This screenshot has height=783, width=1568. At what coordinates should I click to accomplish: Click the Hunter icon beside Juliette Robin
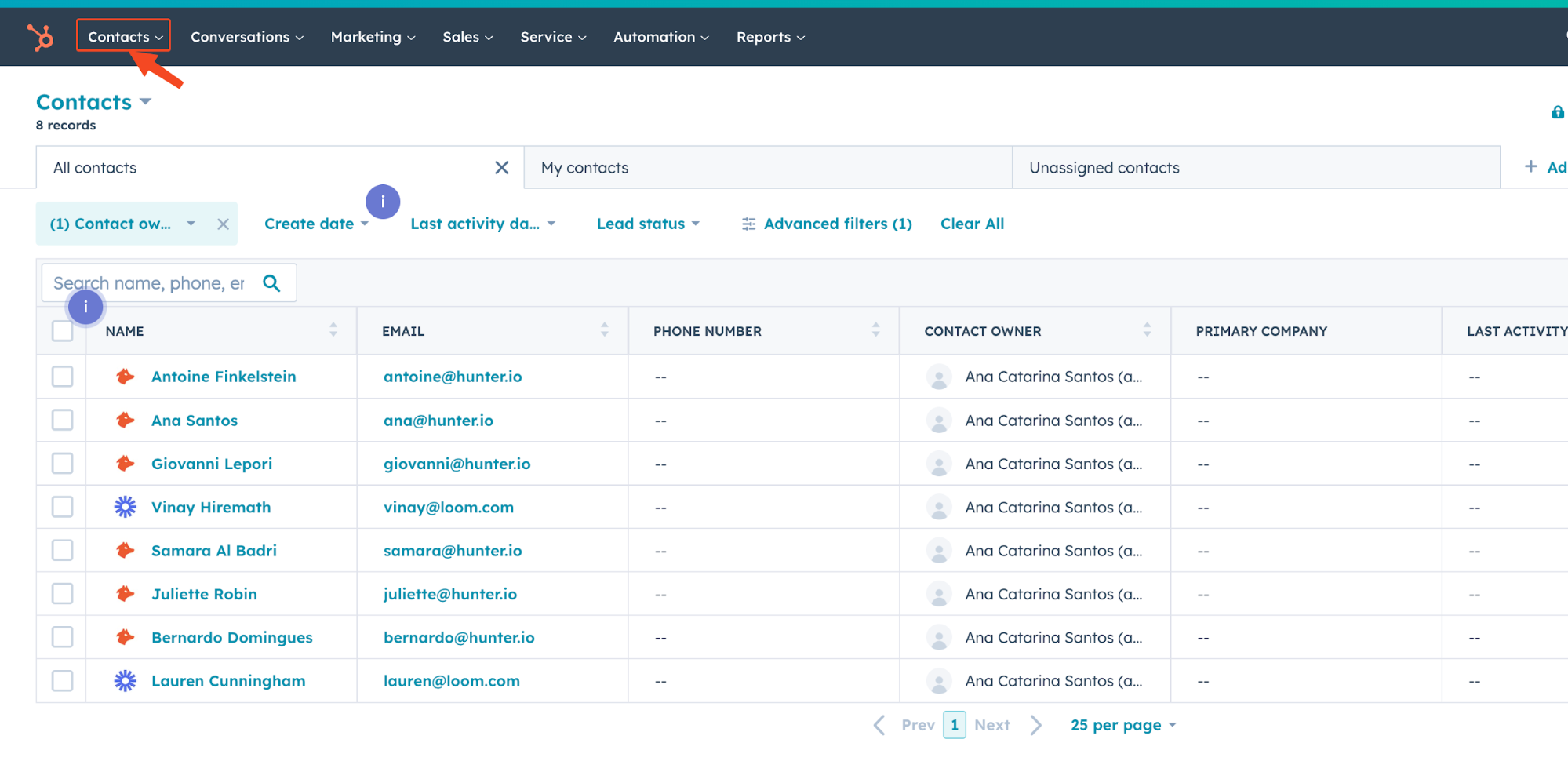point(125,594)
